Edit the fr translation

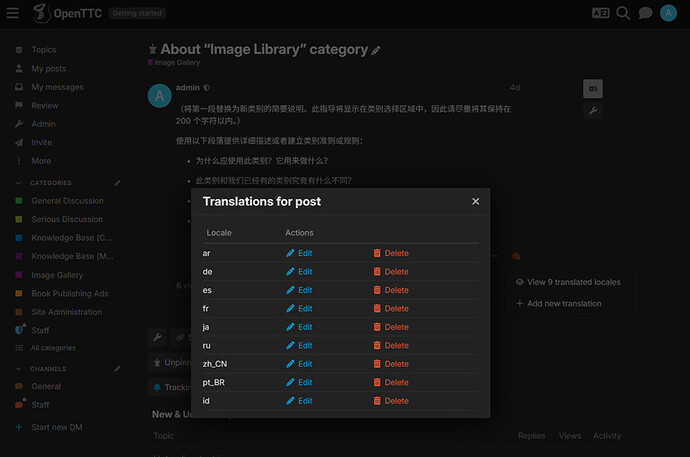pos(299,309)
